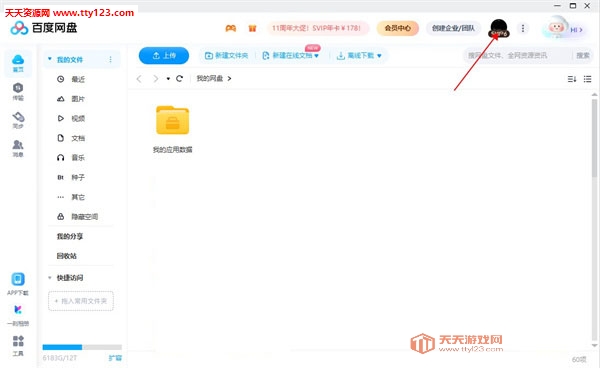Image resolution: width=600 pixels, height=368 pixels.
Task: Open the 消息 messages section
Action: pos(18,148)
